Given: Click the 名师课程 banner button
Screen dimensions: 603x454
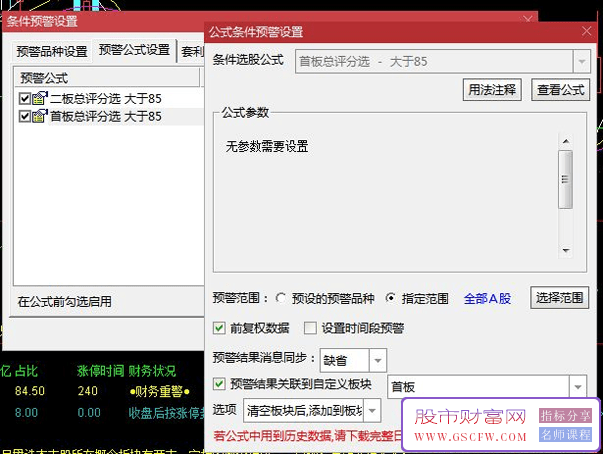Looking at the screenshot, I should [x=565, y=435].
